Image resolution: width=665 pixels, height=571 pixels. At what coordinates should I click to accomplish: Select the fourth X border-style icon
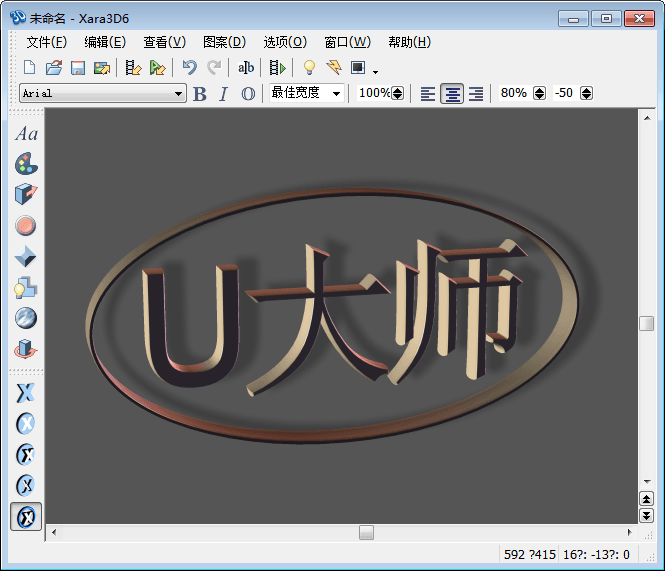26,485
